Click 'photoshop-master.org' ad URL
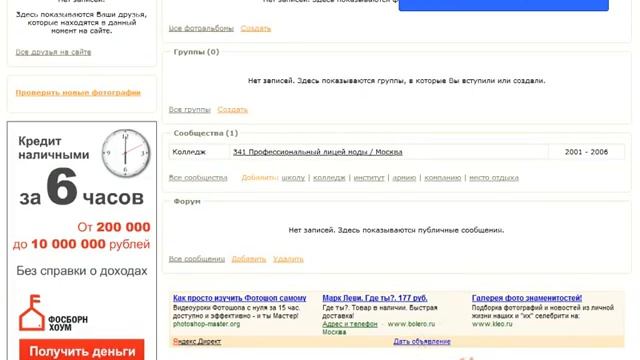Screen dimensions: 640x360 click(206, 324)
